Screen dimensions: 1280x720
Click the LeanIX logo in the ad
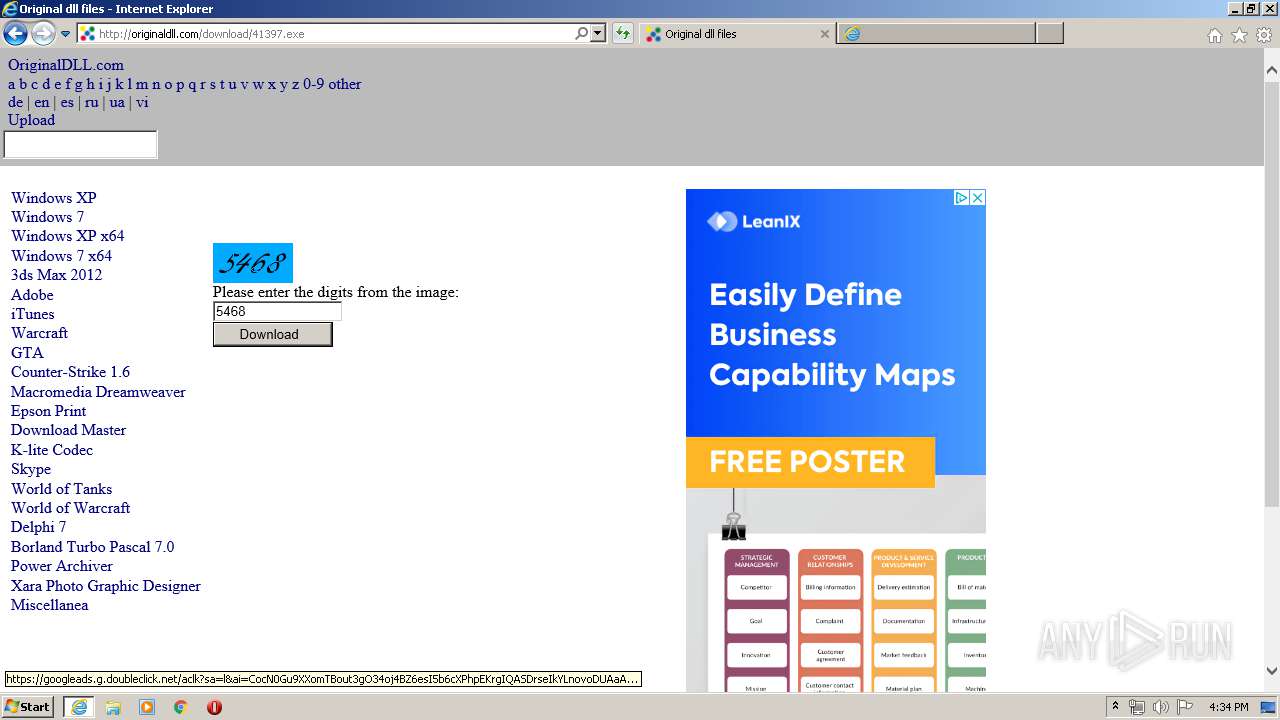click(754, 222)
